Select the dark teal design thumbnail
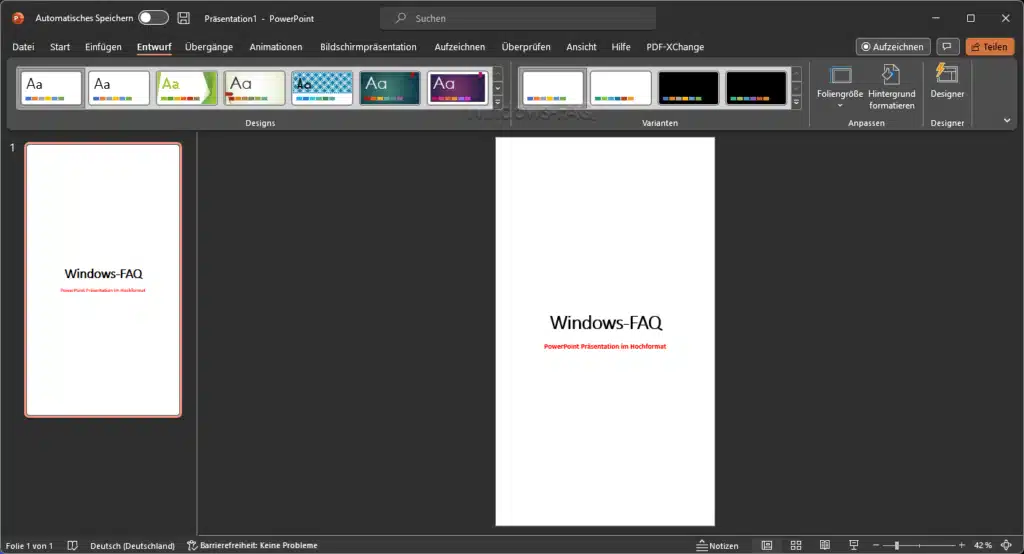 [390, 88]
